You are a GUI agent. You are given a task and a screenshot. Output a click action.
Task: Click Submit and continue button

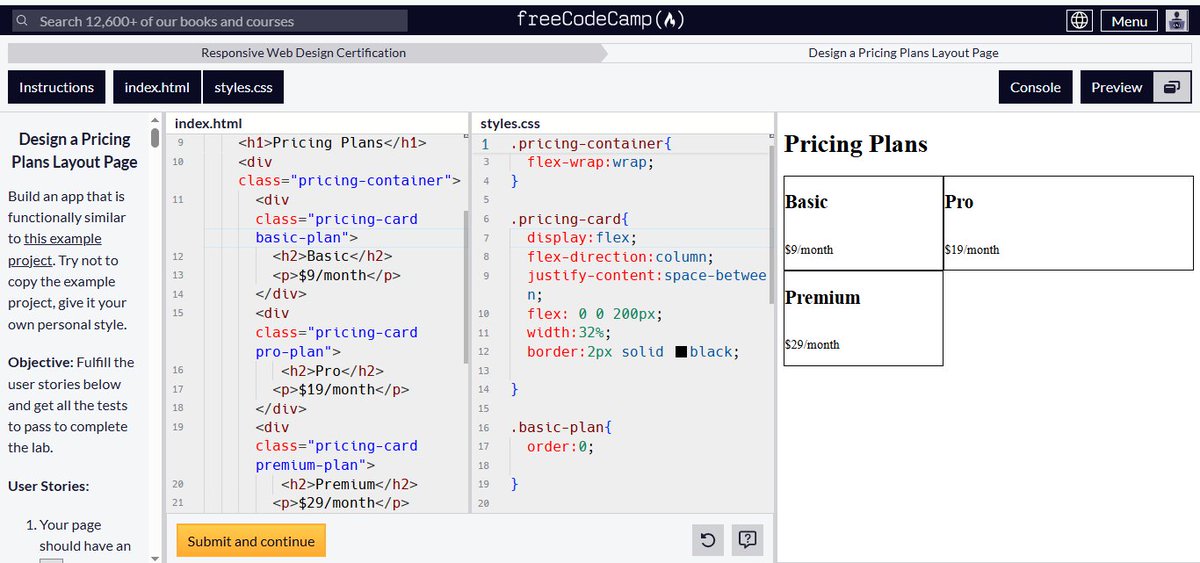coord(251,541)
